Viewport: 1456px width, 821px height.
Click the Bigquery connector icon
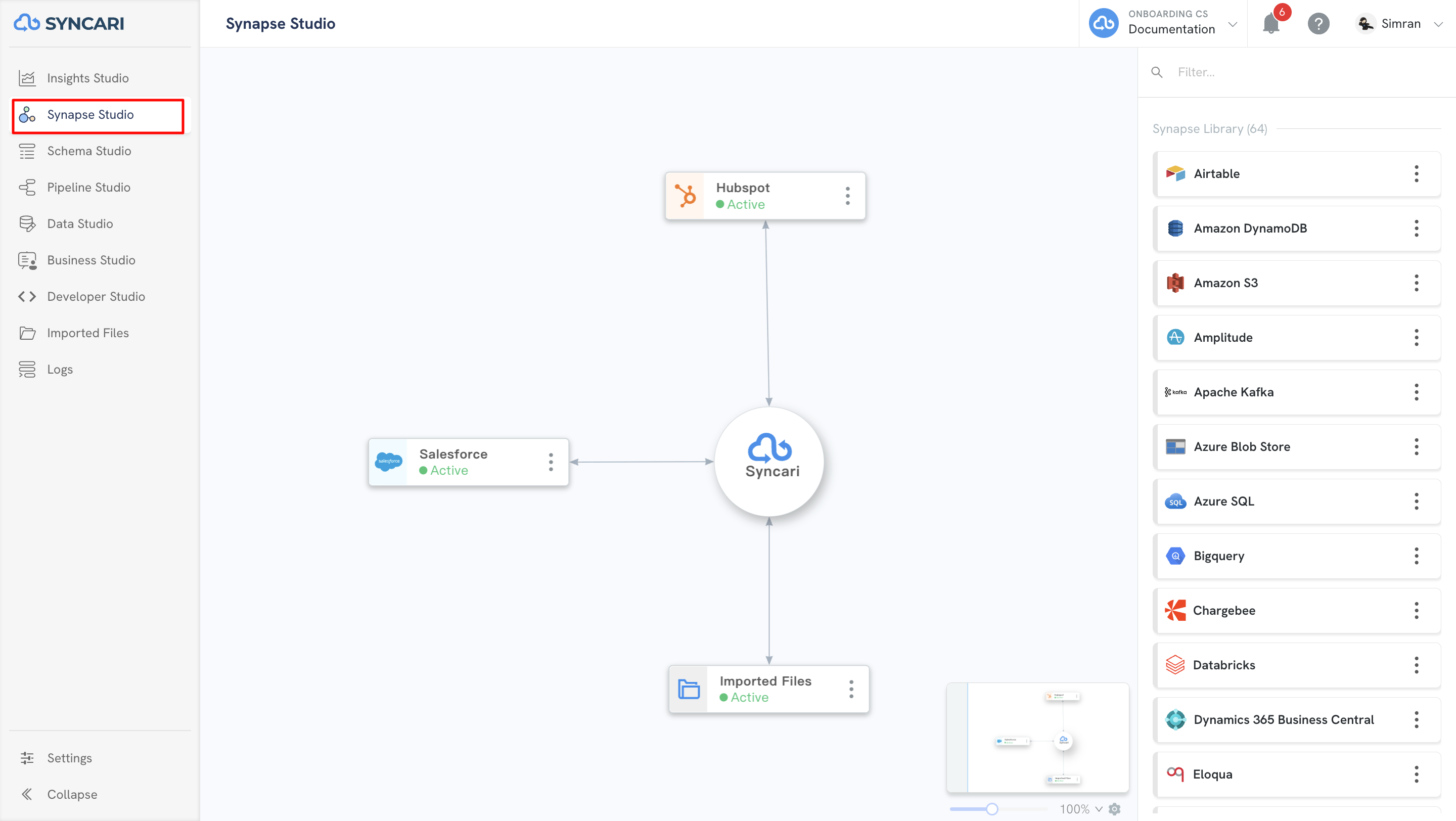1175,556
